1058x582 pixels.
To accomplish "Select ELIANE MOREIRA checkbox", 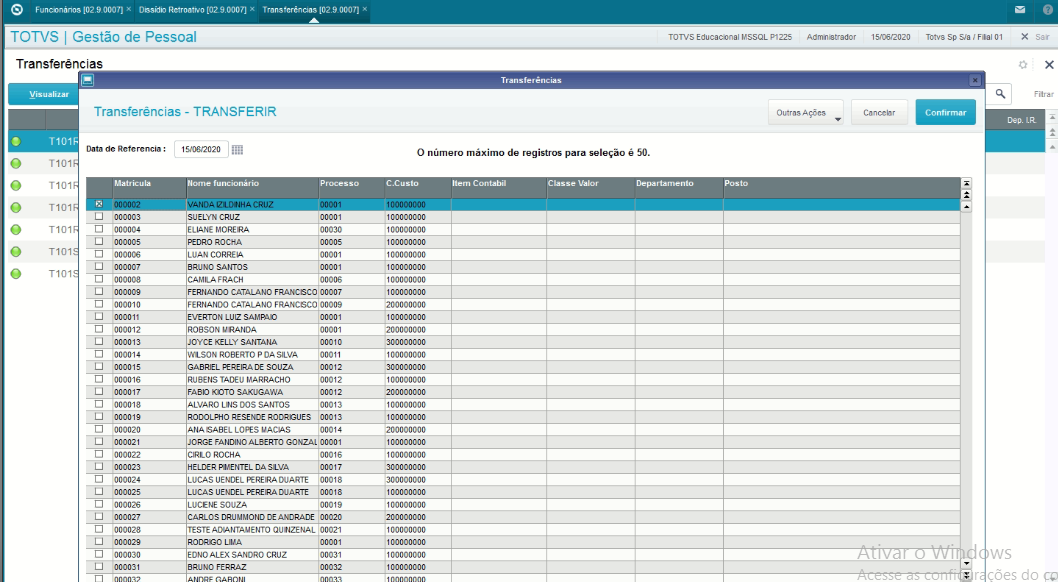I will [x=99, y=229].
